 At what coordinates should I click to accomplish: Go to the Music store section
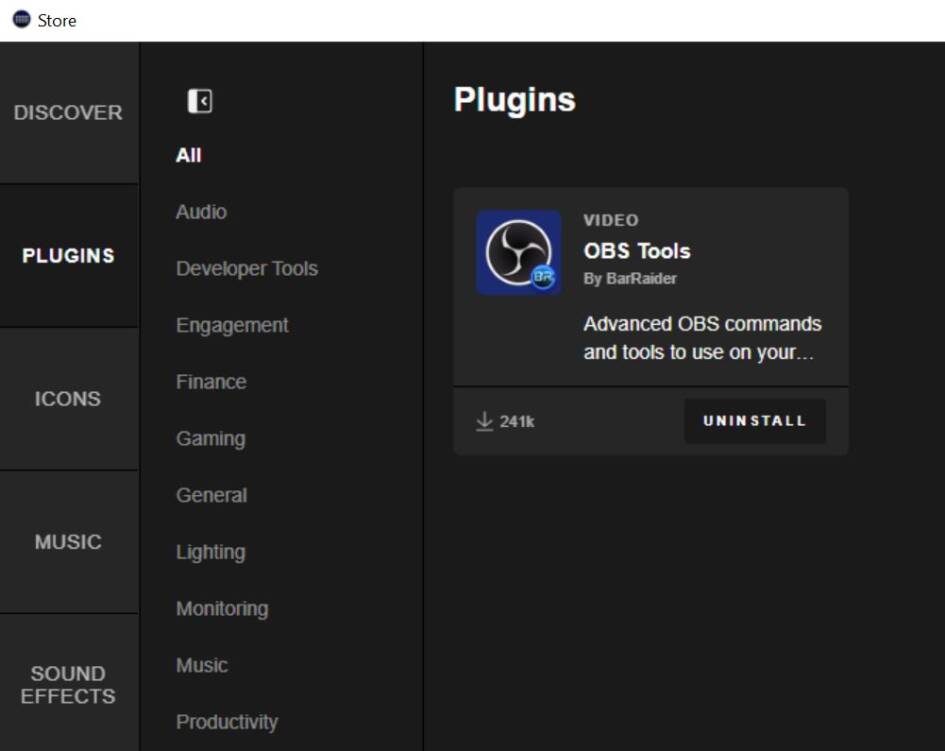[x=68, y=542]
